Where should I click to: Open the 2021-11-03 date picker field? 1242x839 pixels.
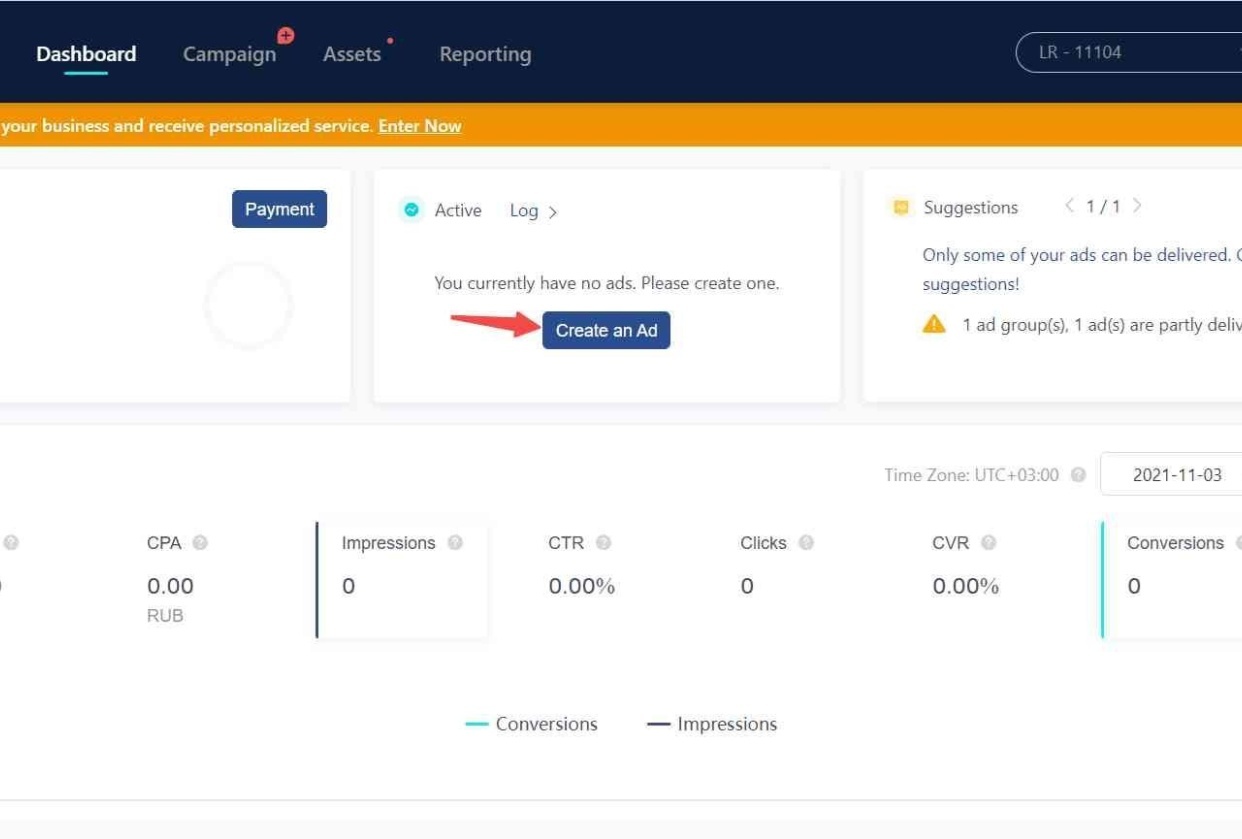pyautogui.click(x=1171, y=475)
